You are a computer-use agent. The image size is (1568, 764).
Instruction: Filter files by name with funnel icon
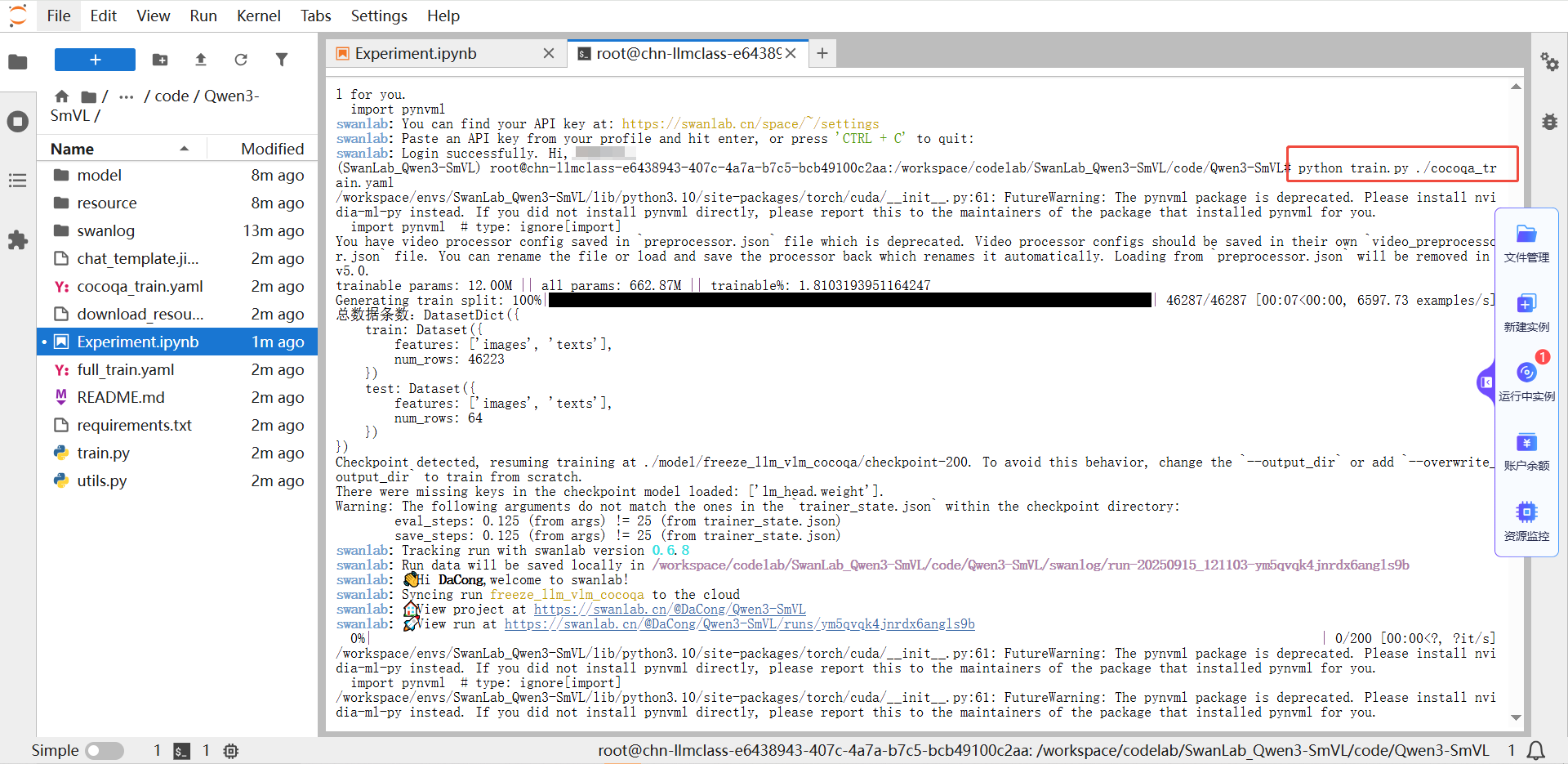coord(282,60)
